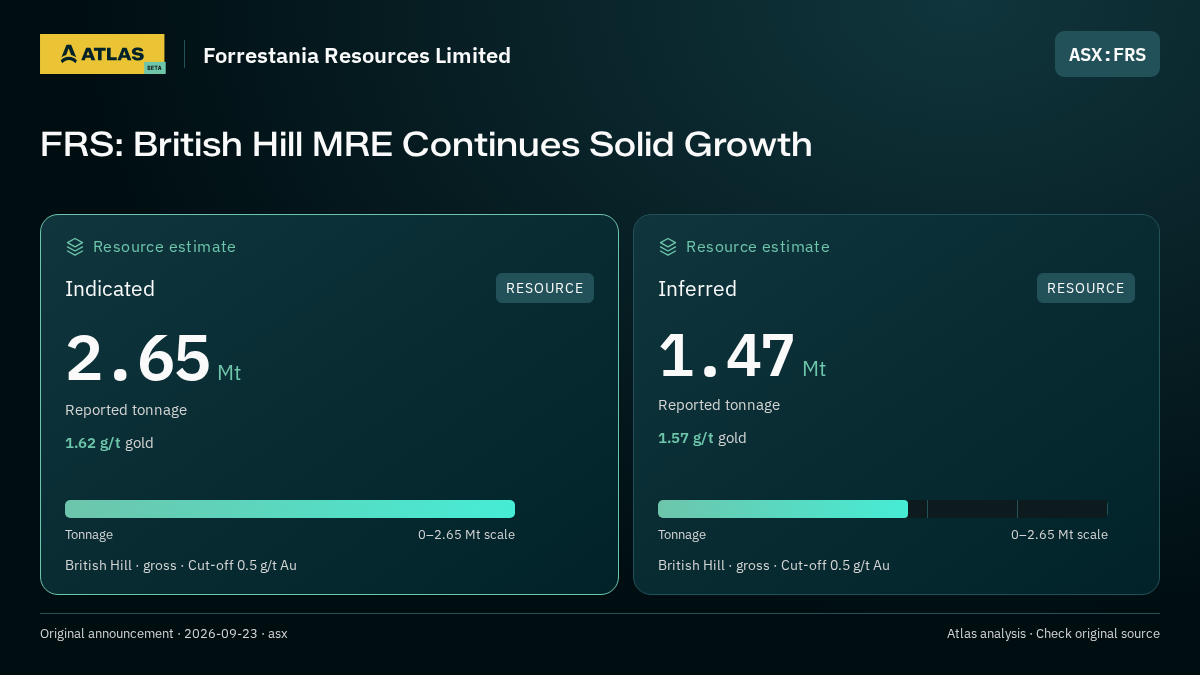
Task: Click the RESOURCE tag on Indicated card
Action: pos(545,288)
